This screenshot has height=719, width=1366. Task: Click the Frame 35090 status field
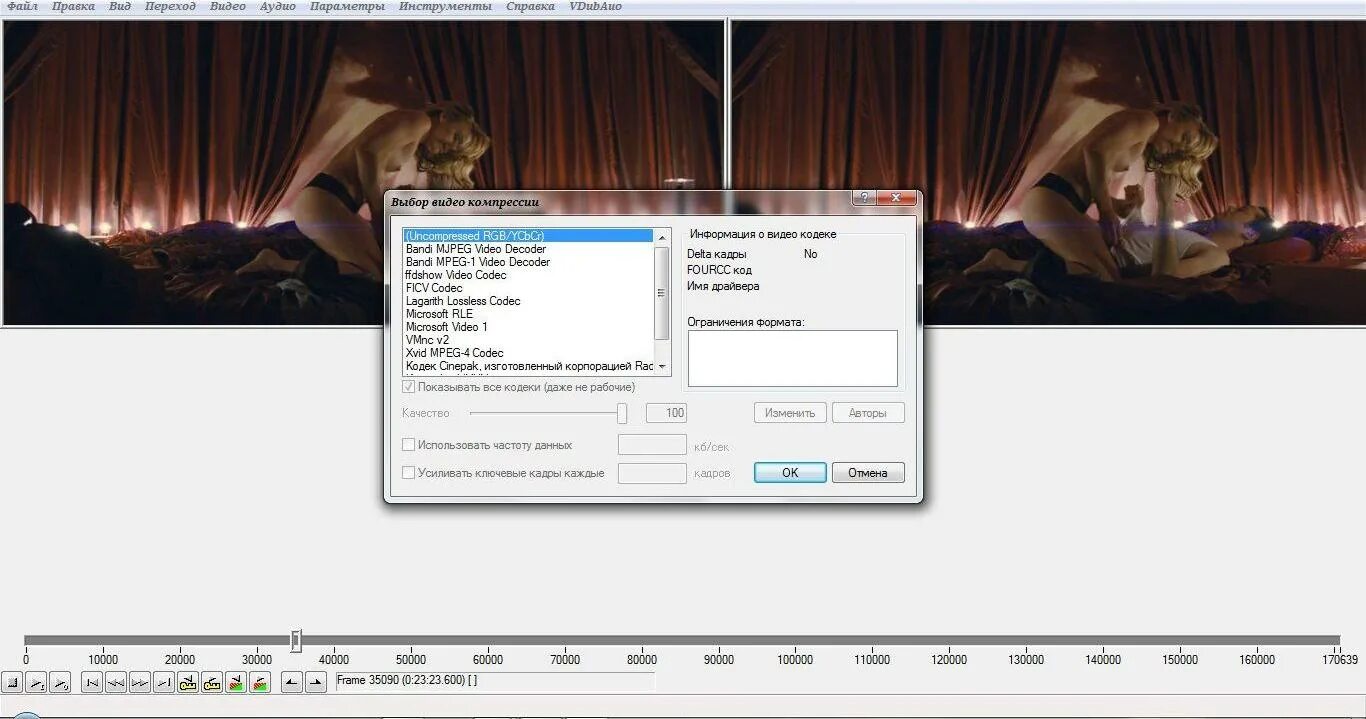coord(495,680)
